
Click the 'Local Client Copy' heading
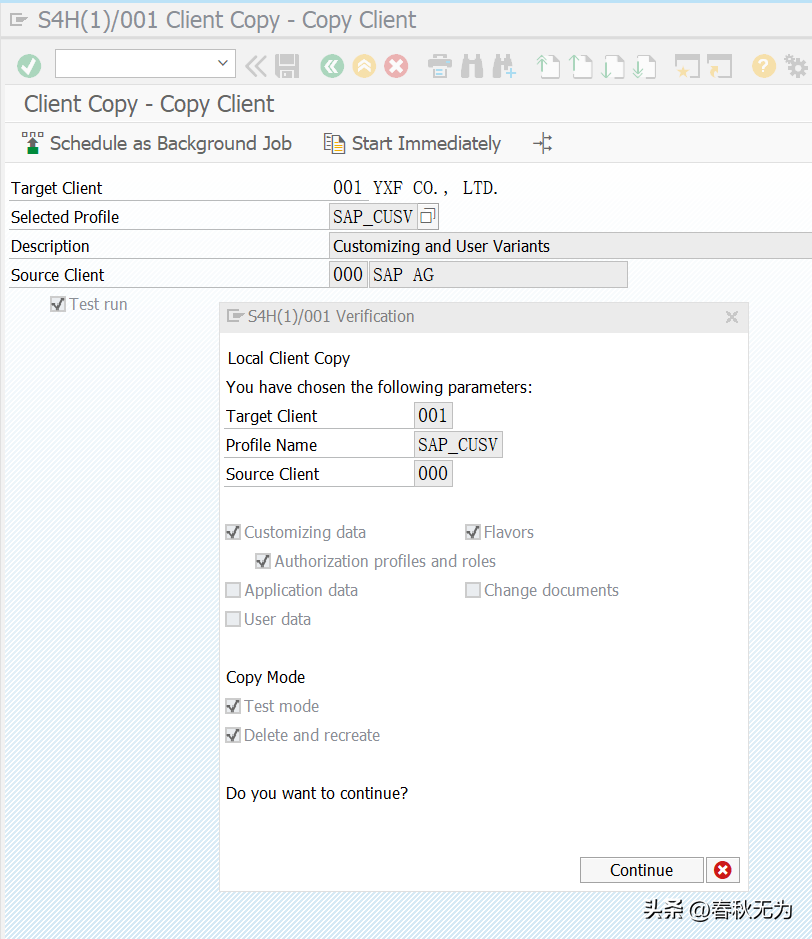click(289, 358)
